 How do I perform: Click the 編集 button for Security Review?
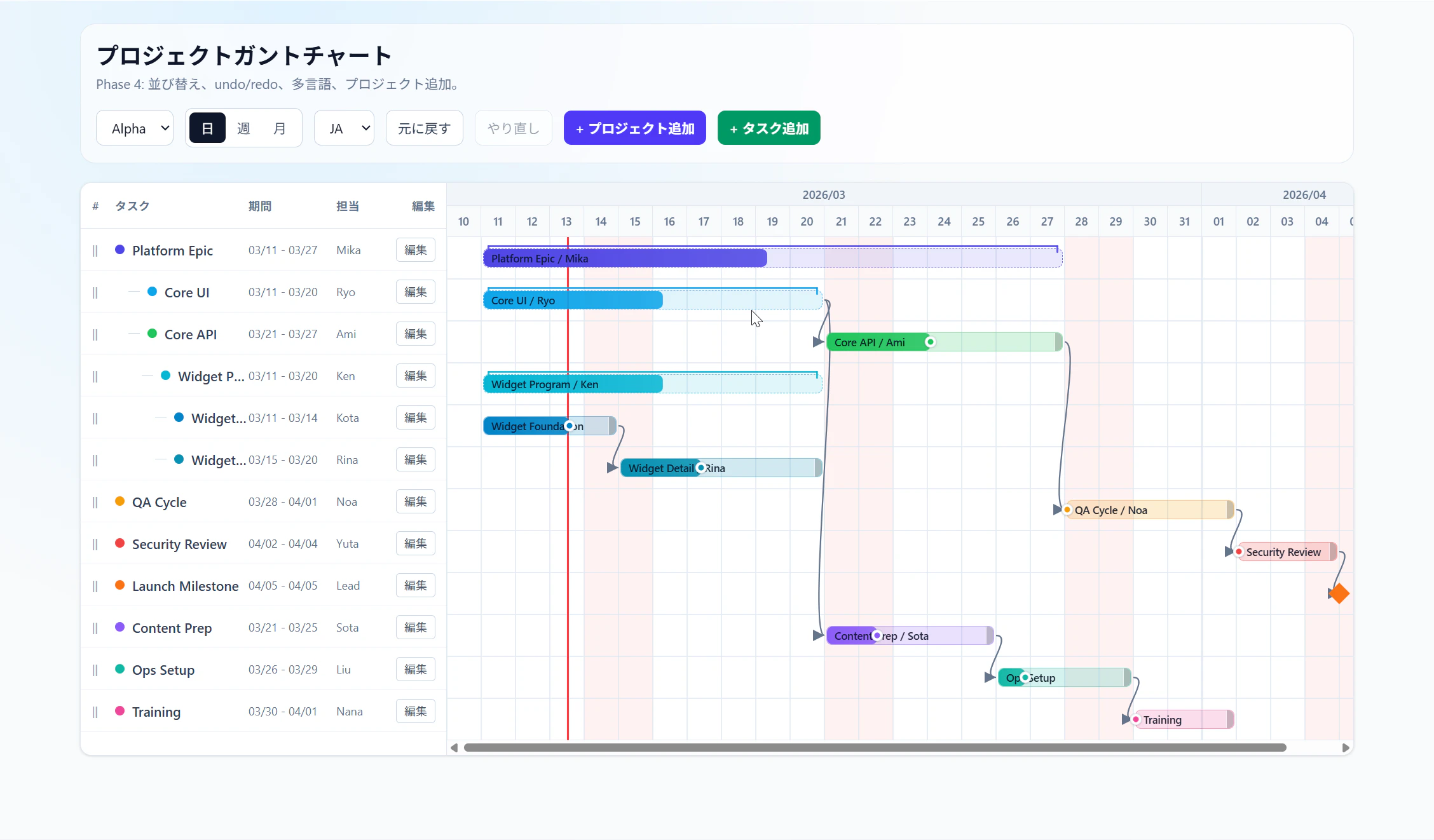pyautogui.click(x=415, y=544)
